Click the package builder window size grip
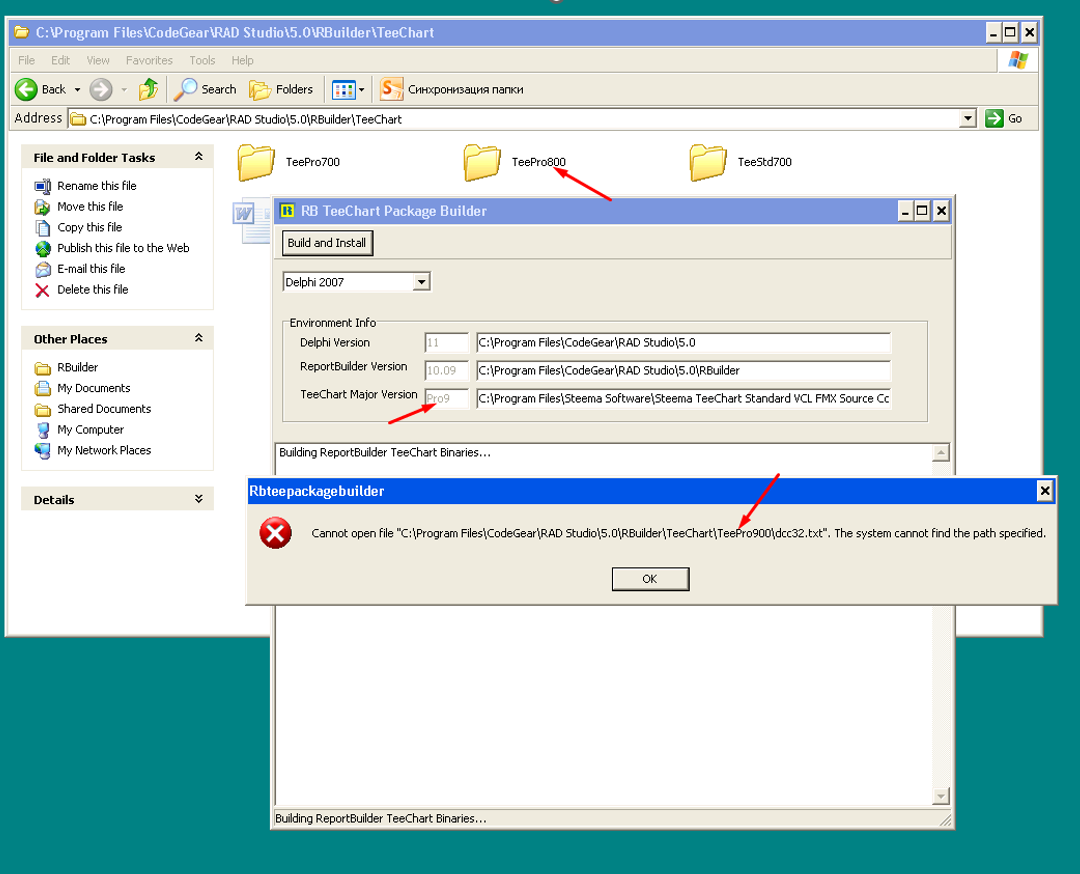Screen dimensions: 1080x874 (946, 820)
